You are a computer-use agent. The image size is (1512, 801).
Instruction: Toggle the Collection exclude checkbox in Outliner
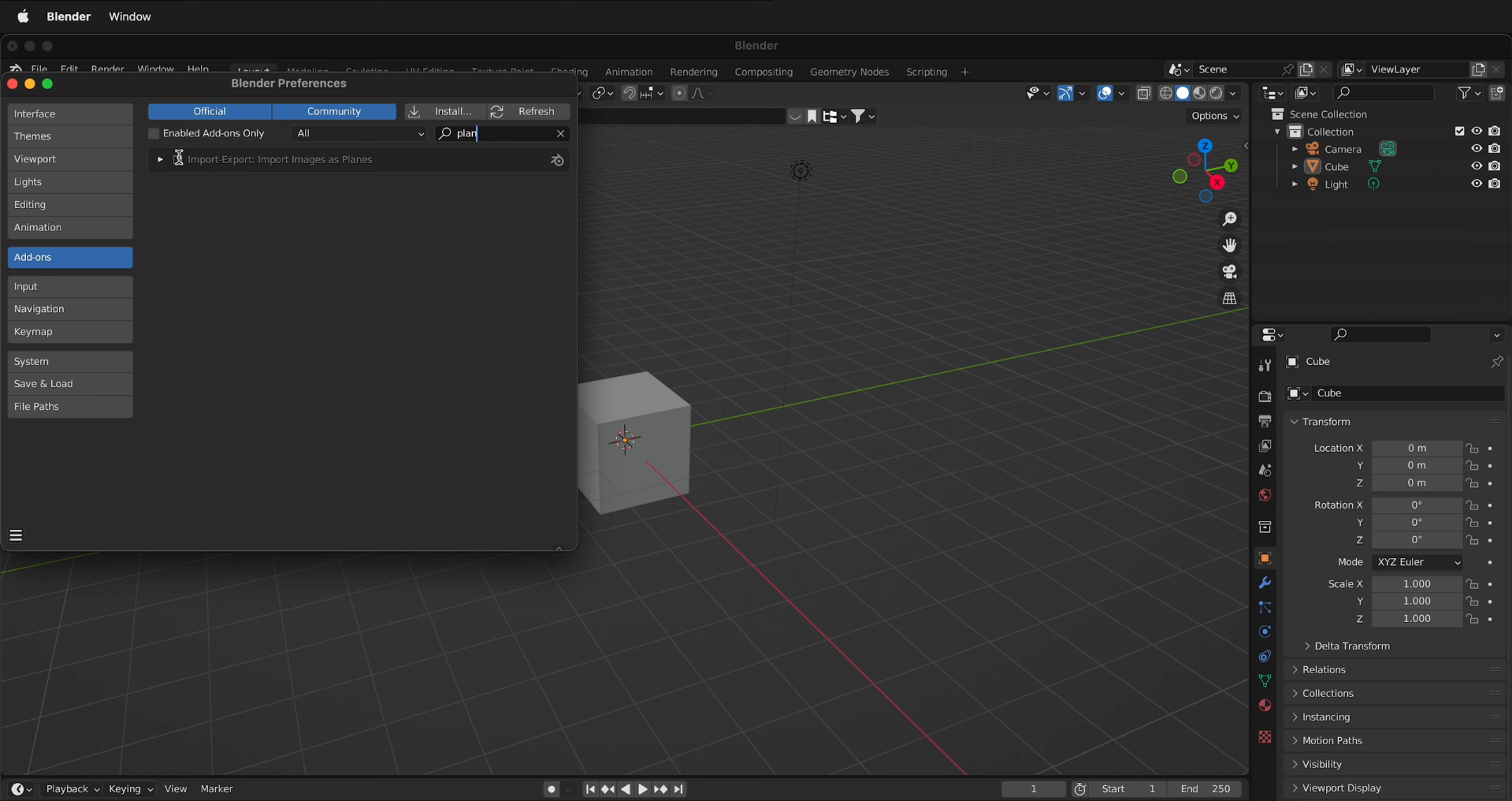(x=1459, y=132)
